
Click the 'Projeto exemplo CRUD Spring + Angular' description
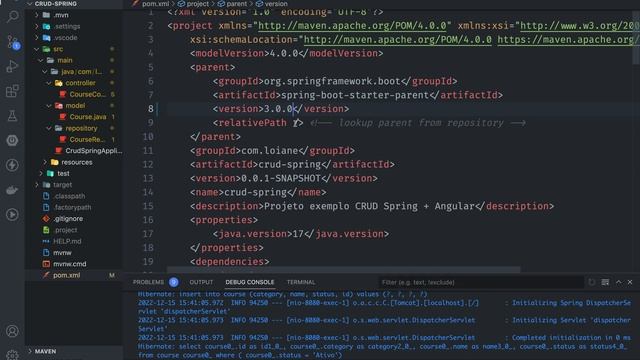(x=369, y=206)
